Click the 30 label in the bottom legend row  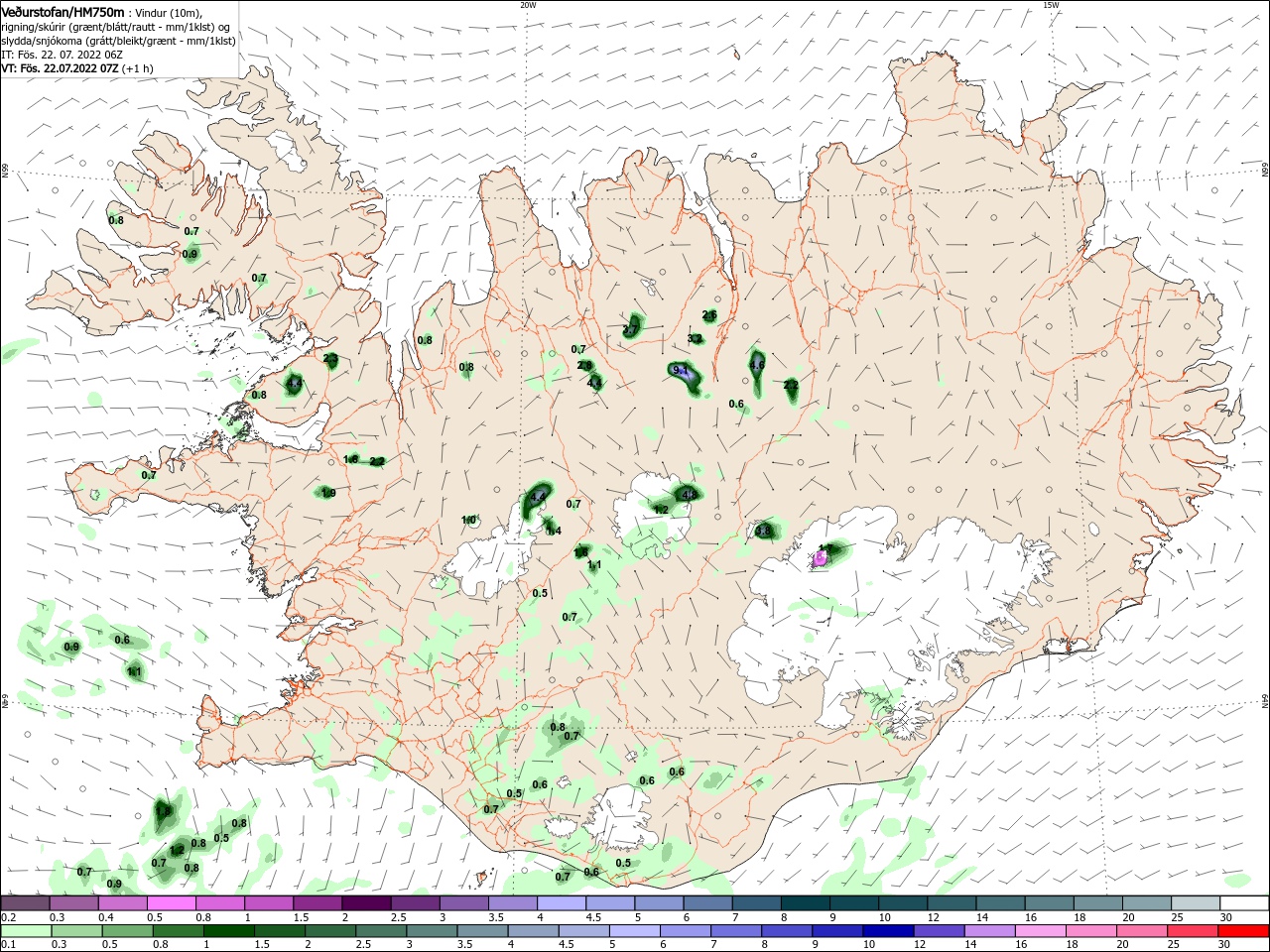point(1225,944)
